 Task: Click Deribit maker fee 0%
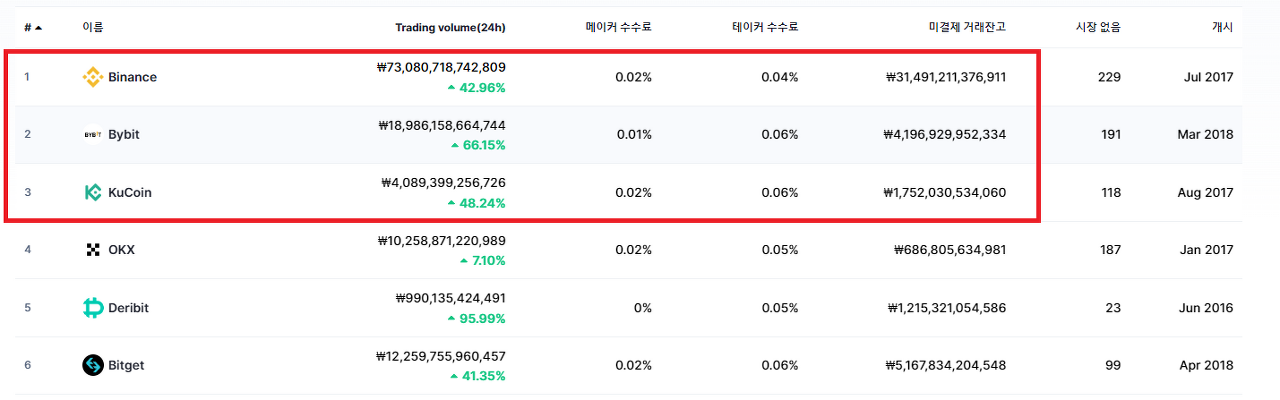pos(643,308)
